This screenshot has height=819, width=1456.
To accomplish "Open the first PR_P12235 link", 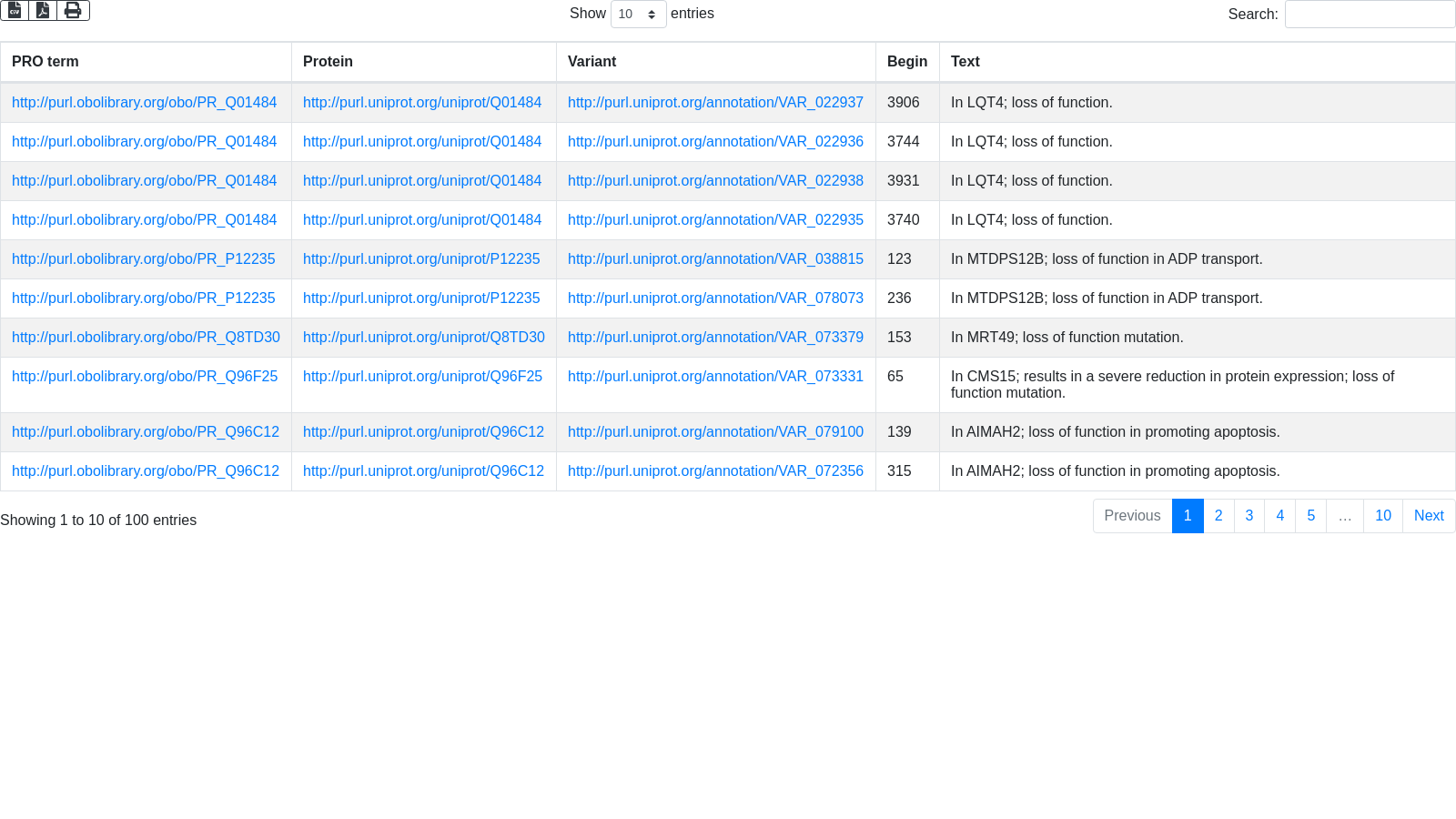I will (x=143, y=259).
